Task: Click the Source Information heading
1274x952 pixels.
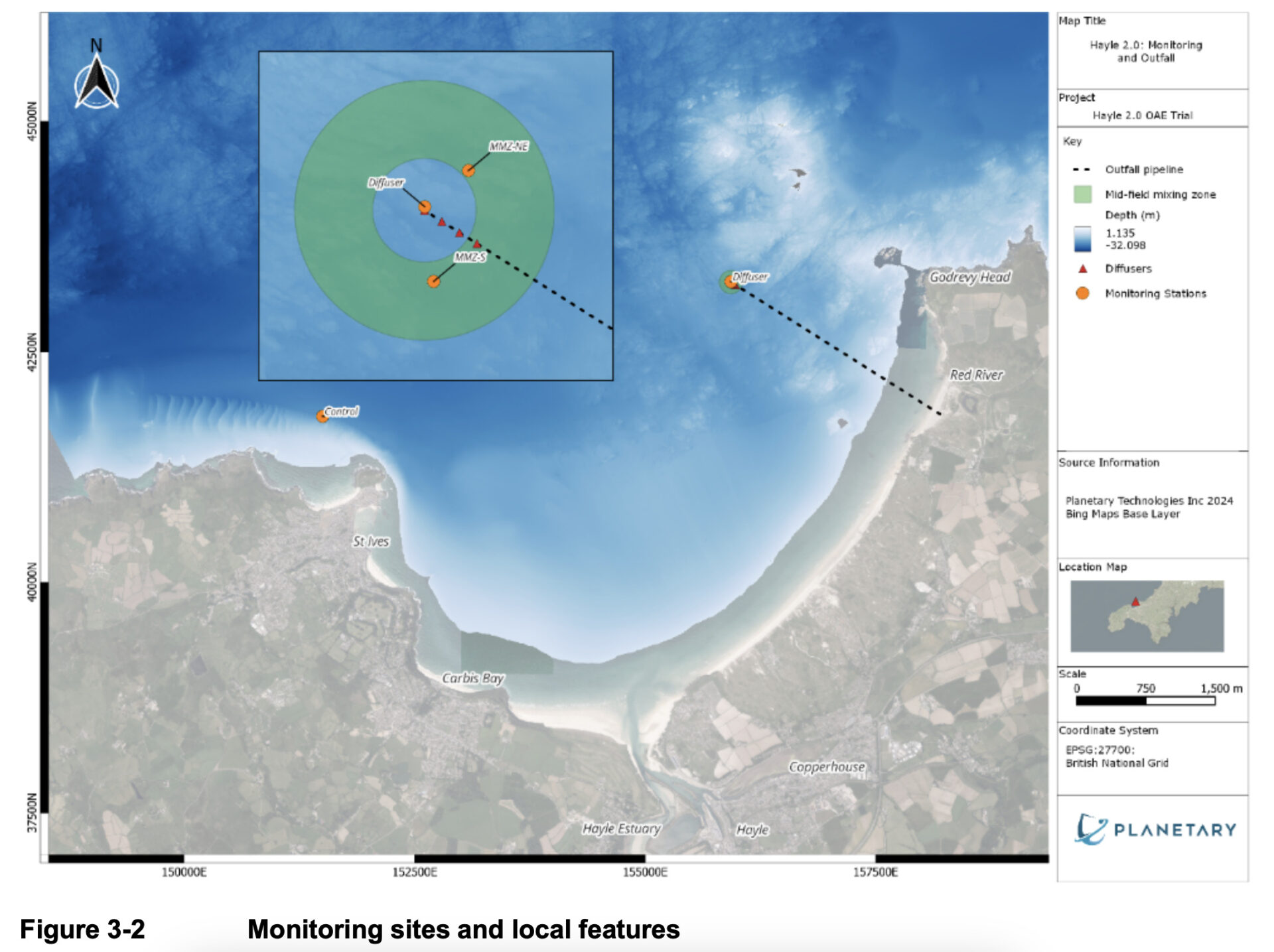Action: click(1109, 462)
